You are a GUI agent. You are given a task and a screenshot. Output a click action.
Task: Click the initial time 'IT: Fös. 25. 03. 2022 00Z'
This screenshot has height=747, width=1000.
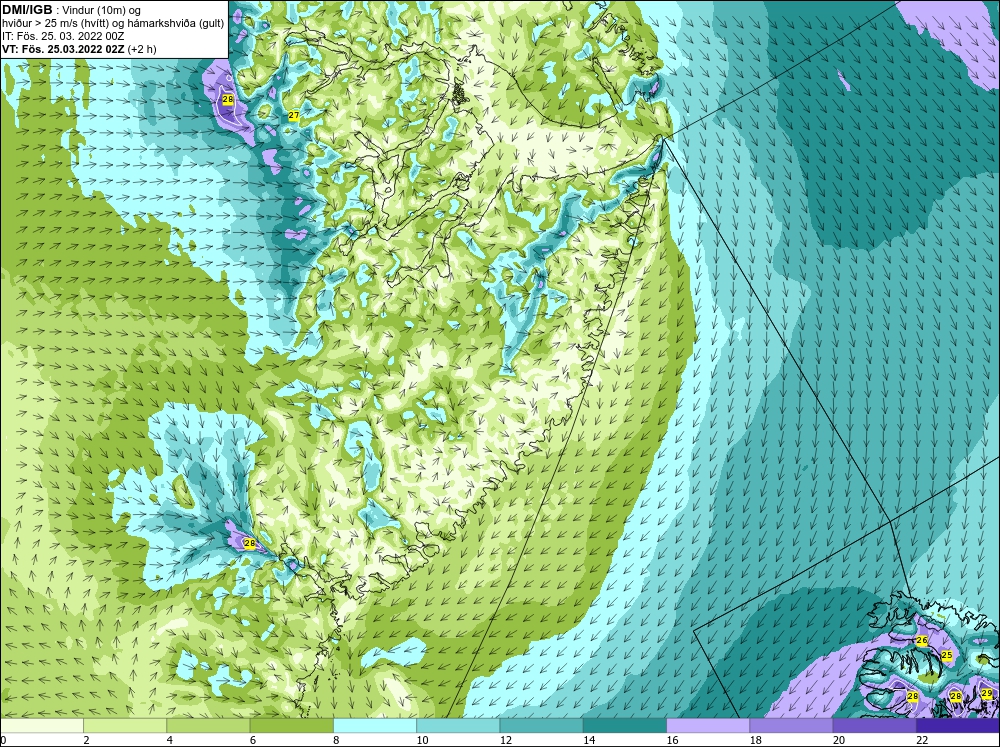coord(63,36)
